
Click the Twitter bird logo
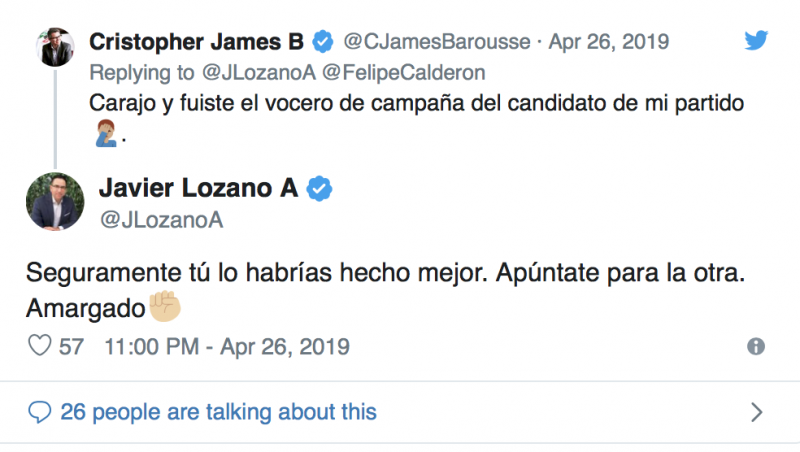756,41
